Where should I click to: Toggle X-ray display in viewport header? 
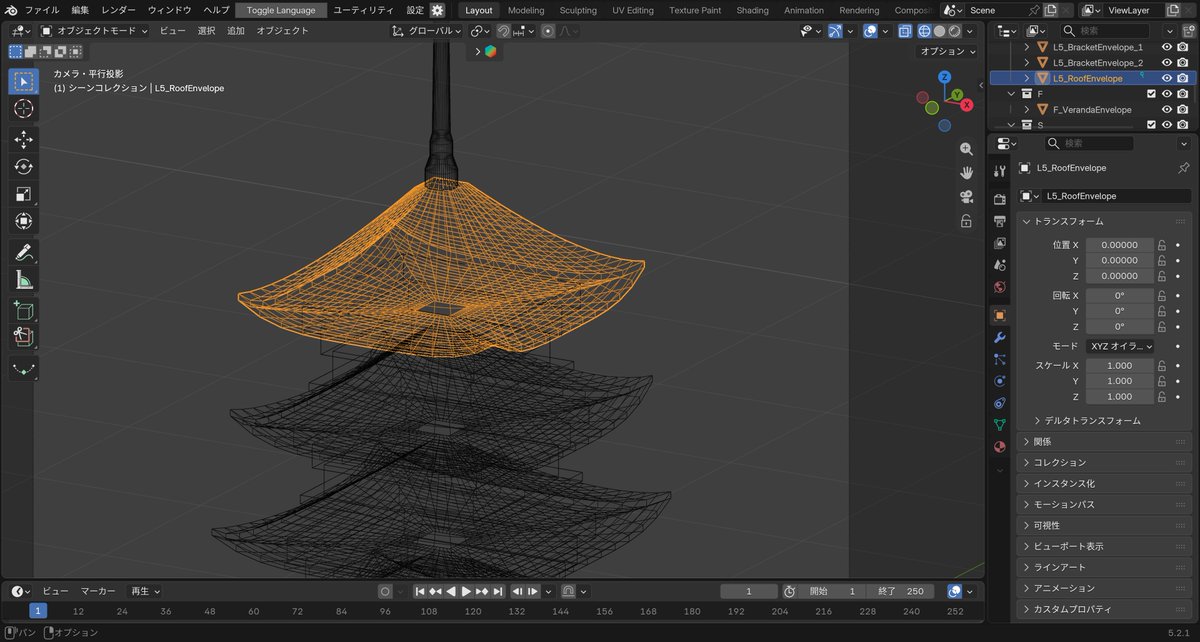click(905, 31)
